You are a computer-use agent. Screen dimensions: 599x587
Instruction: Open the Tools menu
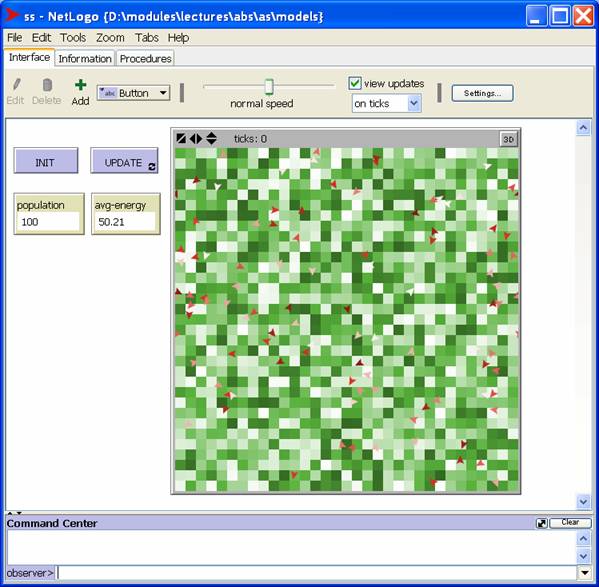[73, 37]
